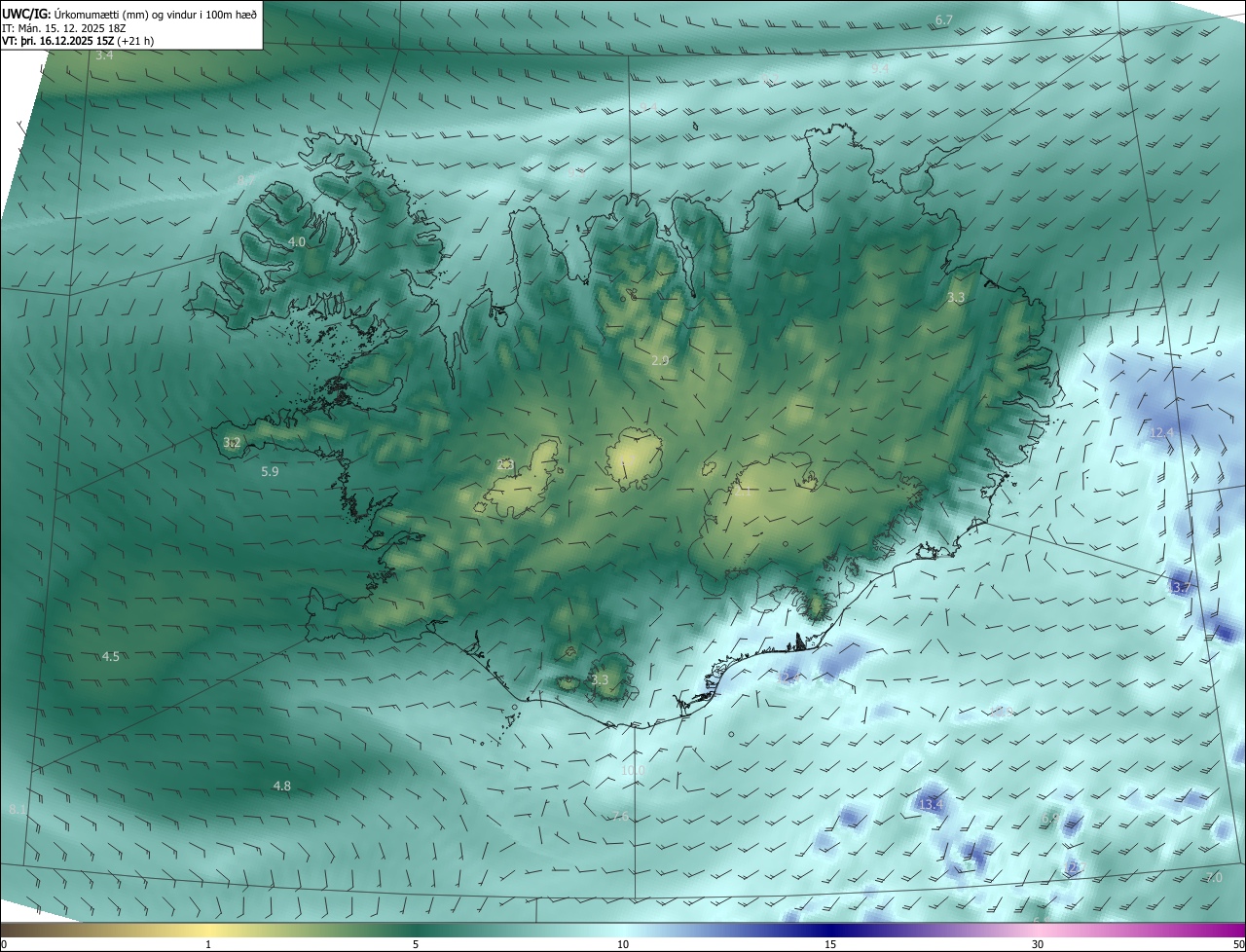1246x952 pixels.
Task: Click the 1 tick on the colour scale
Action: tap(208, 944)
